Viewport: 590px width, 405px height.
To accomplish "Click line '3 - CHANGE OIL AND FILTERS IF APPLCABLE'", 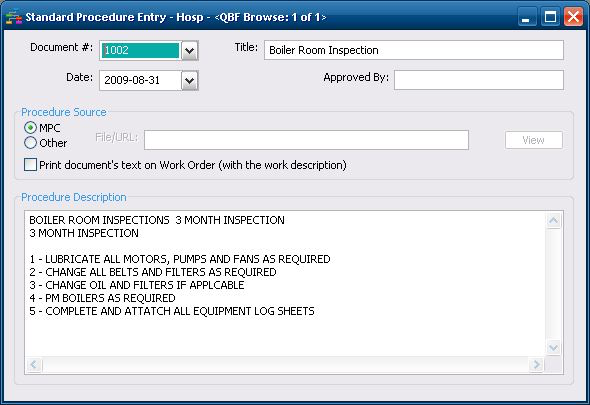I will point(137,285).
